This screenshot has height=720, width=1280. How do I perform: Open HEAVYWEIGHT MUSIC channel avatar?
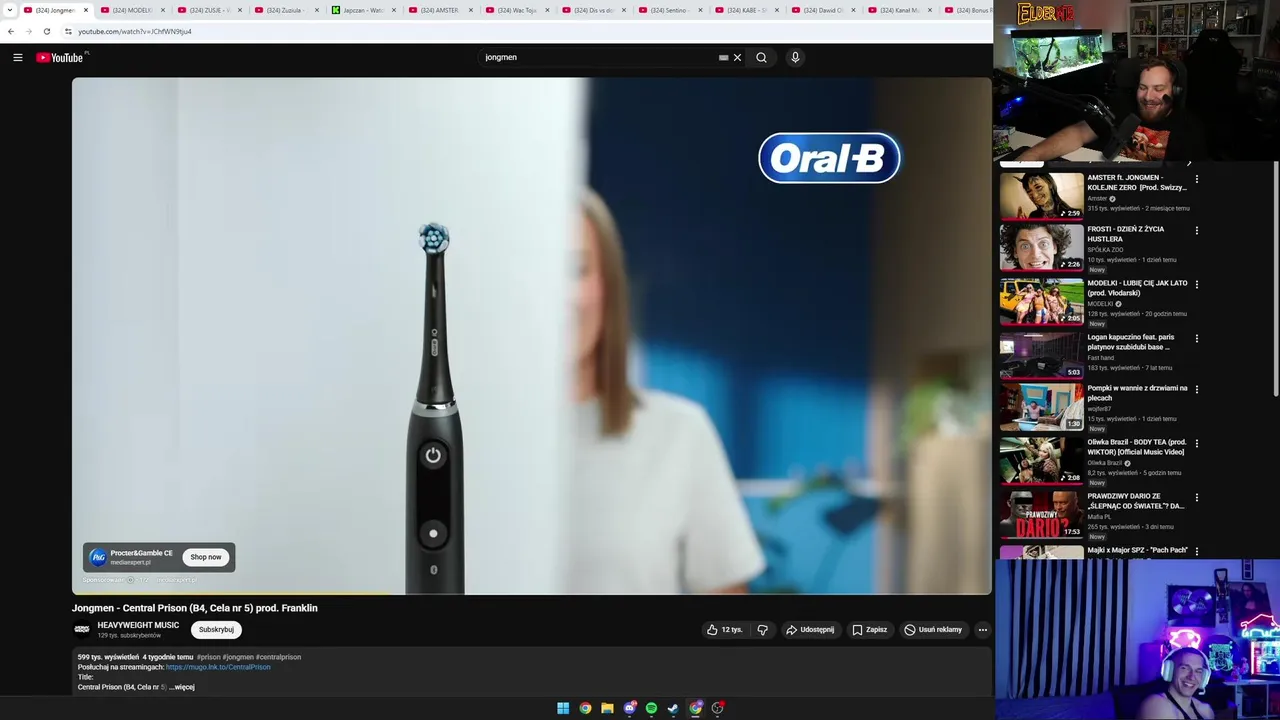[82, 629]
